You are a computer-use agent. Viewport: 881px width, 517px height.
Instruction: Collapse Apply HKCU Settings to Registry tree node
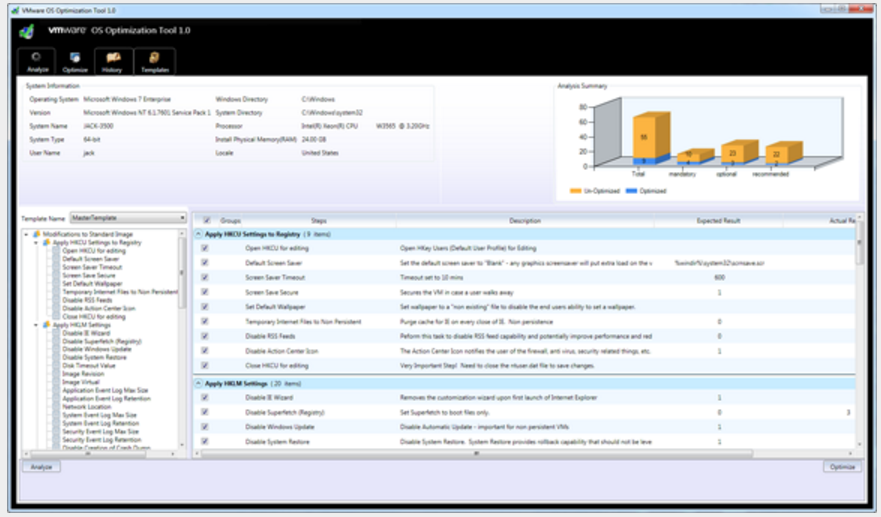coord(37,243)
